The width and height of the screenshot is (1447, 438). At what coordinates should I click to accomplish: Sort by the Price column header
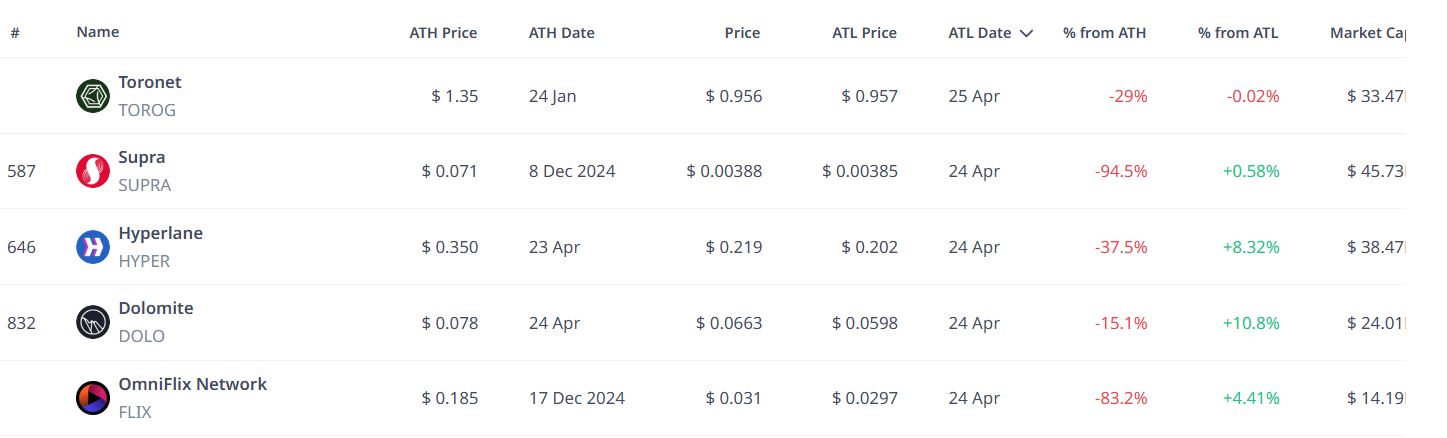[742, 33]
